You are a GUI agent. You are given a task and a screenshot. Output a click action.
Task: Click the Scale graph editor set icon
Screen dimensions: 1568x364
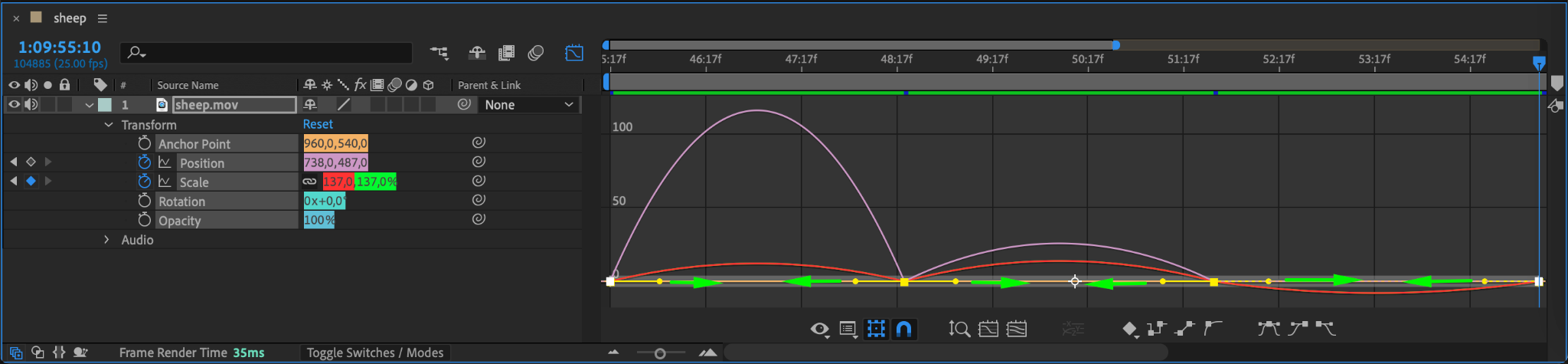165,182
